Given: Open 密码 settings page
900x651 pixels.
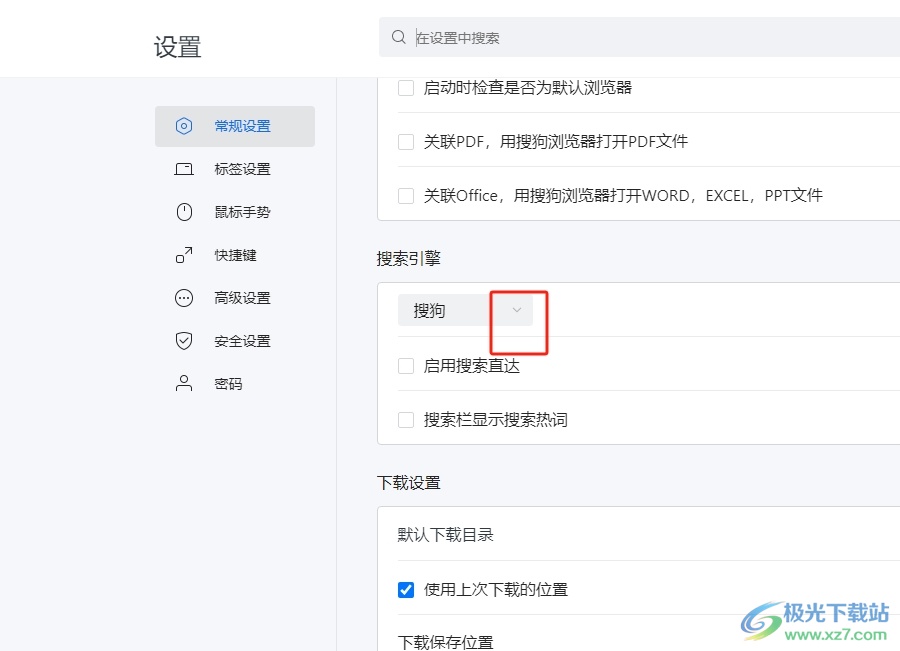Looking at the screenshot, I should (x=235, y=383).
